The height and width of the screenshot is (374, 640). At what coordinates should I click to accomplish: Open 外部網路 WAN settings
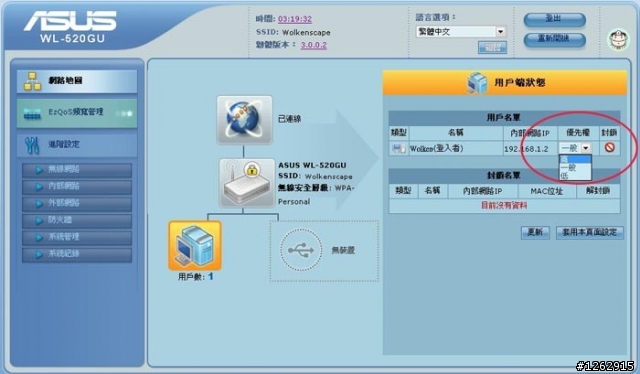77,203
